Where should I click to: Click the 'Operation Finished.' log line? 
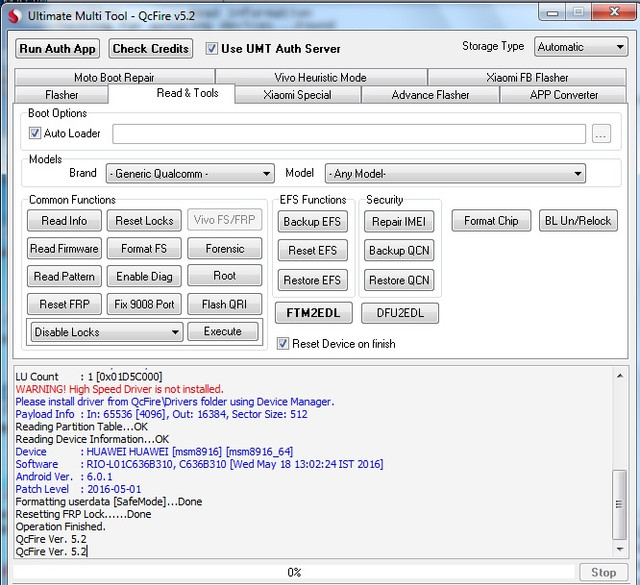pyautogui.click(x=60, y=527)
